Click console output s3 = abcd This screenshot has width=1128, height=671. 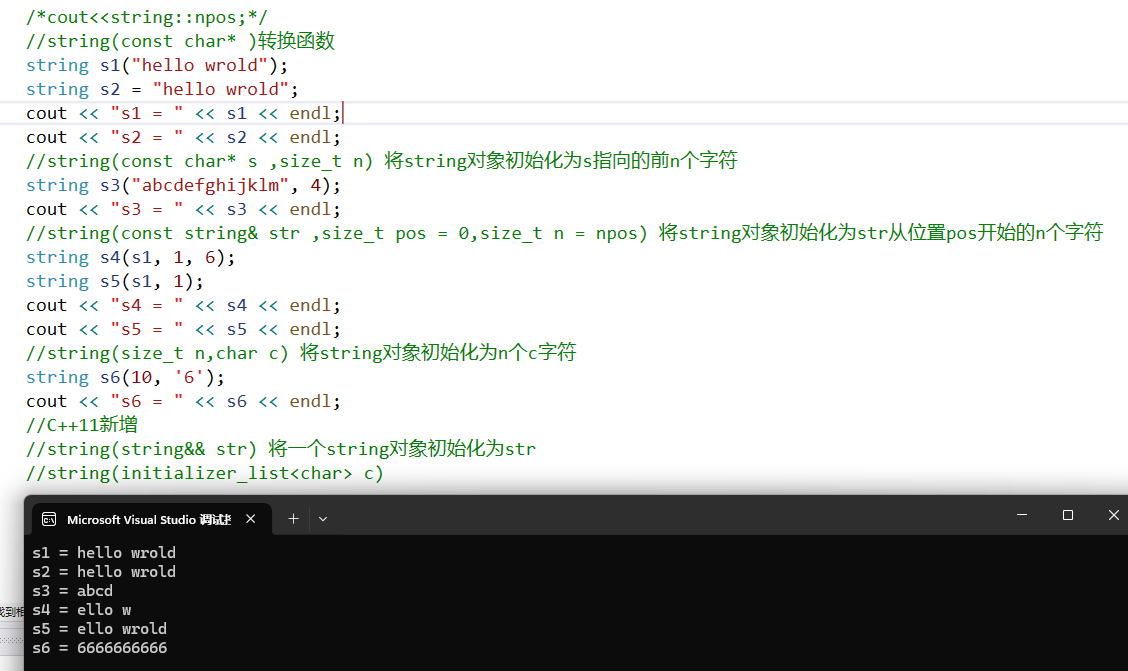[x=73, y=590]
